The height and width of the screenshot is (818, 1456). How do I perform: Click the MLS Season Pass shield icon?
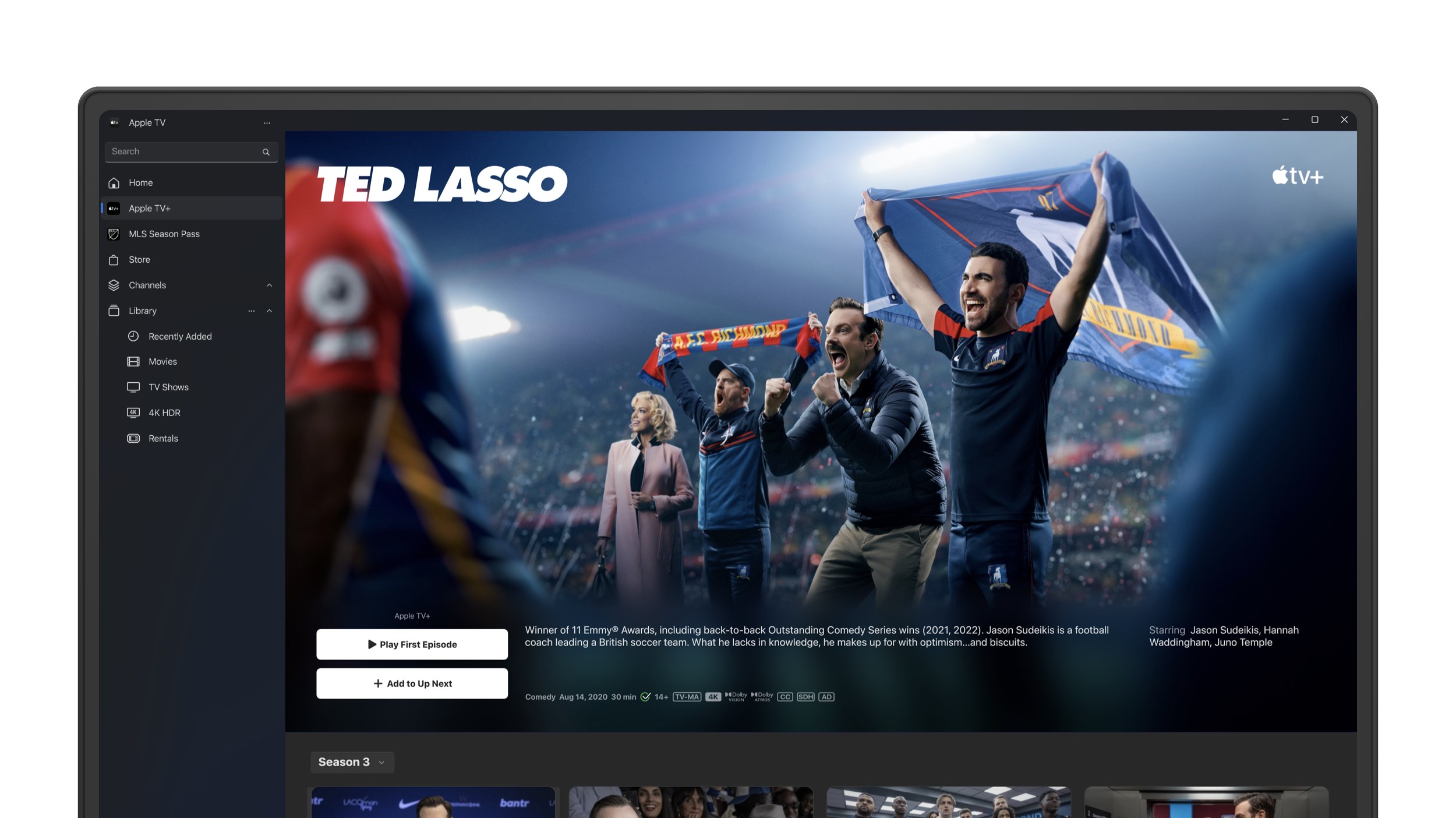[114, 233]
